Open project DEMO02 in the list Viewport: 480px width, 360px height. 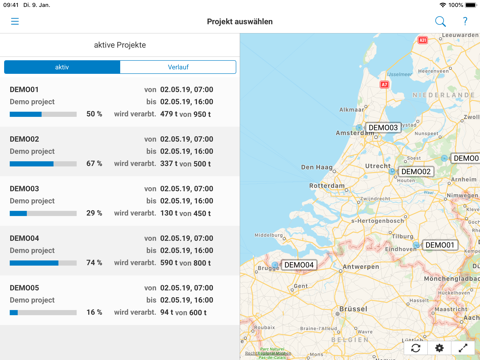click(120, 151)
